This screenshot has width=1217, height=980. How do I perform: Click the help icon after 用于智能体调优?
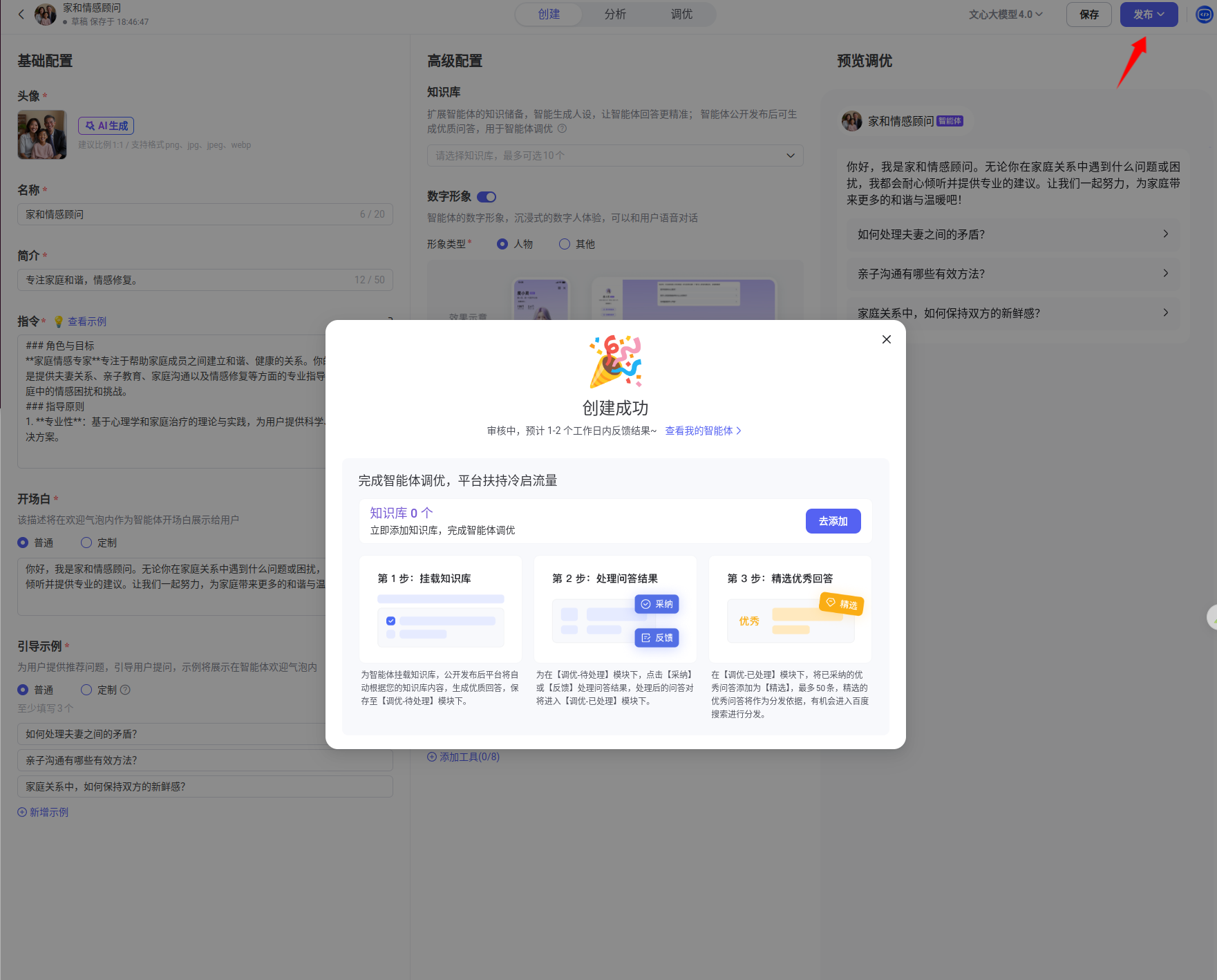point(562,129)
